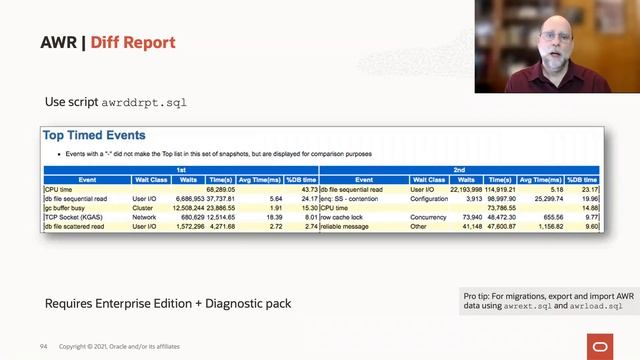Select the 25,299.74 average time value
The image size is (640, 360).
[549, 199]
